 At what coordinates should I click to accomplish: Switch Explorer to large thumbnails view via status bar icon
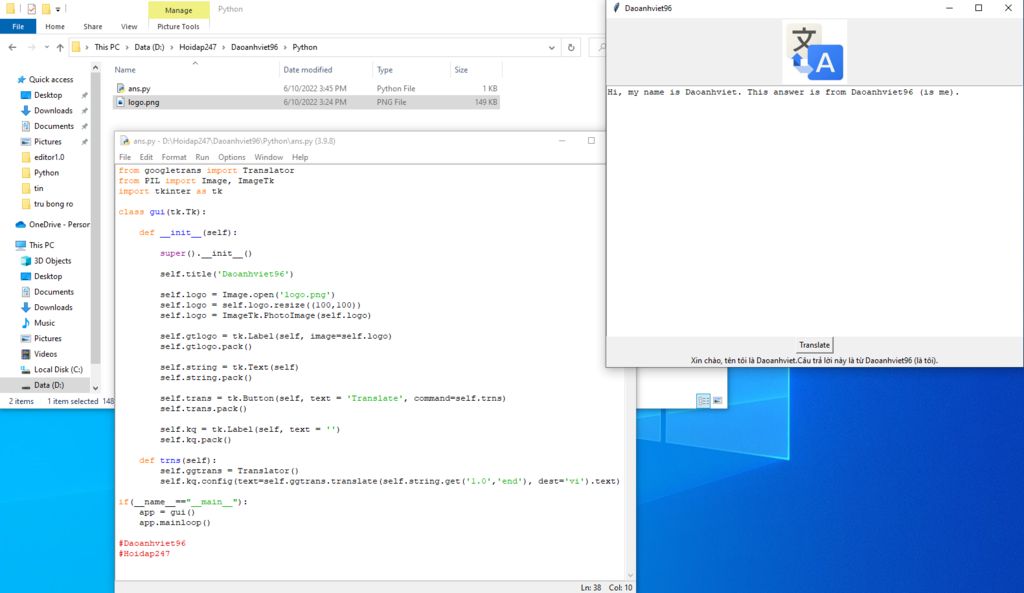717,400
